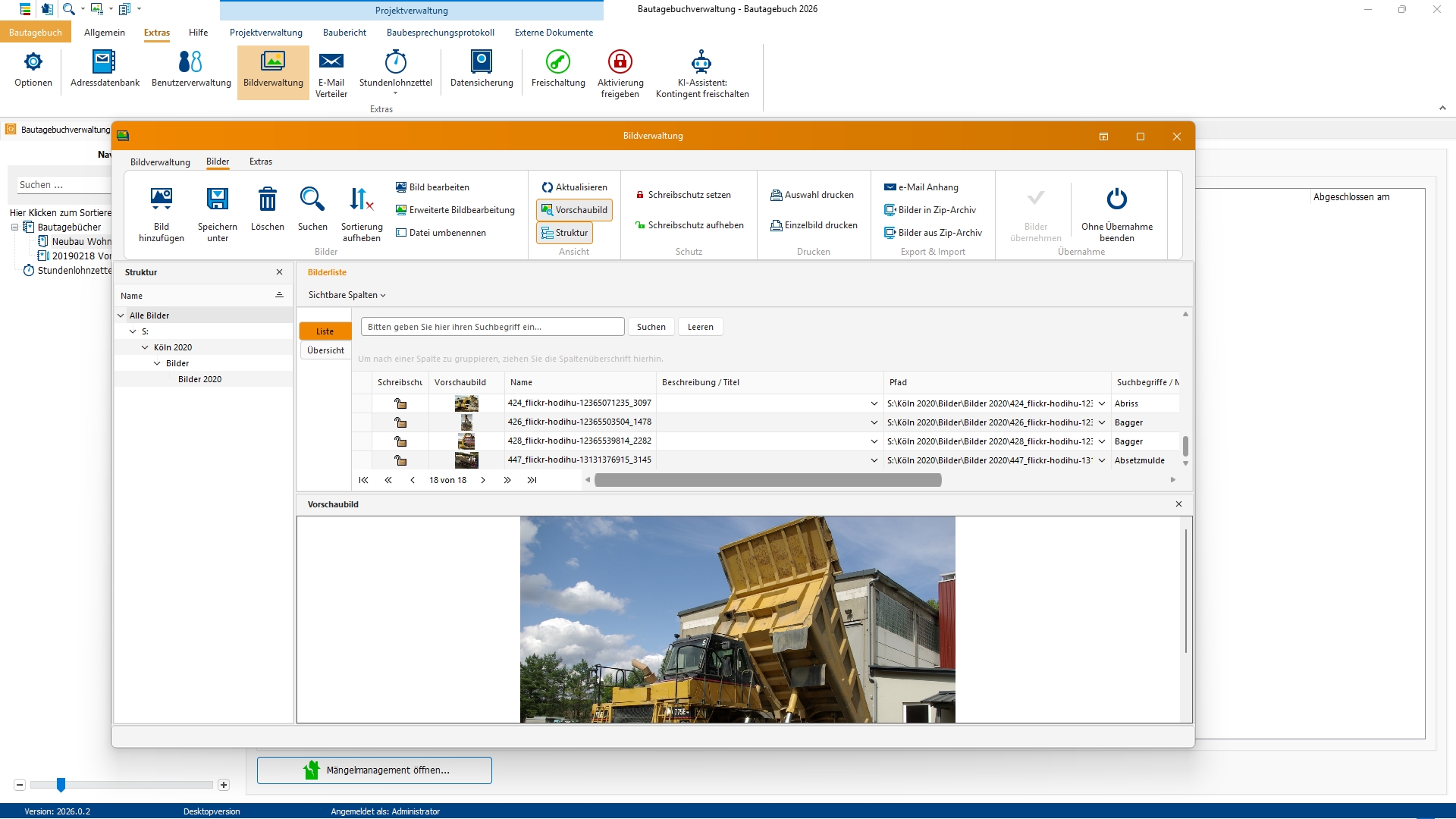The height and width of the screenshot is (819, 1456).
Task: Click the Leeren button
Action: [x=700, y=327]
